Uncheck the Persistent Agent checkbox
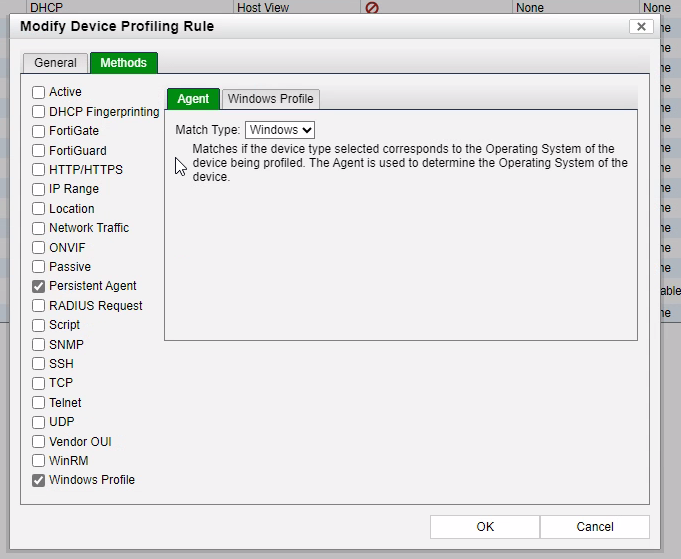681x559 pixels. (39, 286)
